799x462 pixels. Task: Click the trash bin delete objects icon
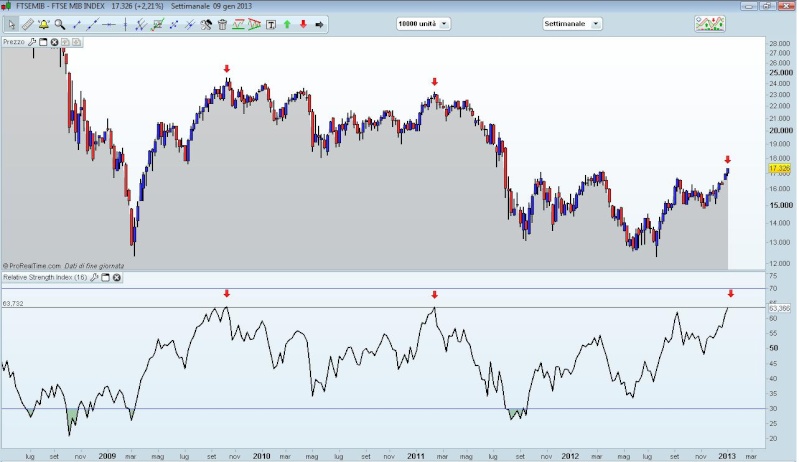click(222, 24)
